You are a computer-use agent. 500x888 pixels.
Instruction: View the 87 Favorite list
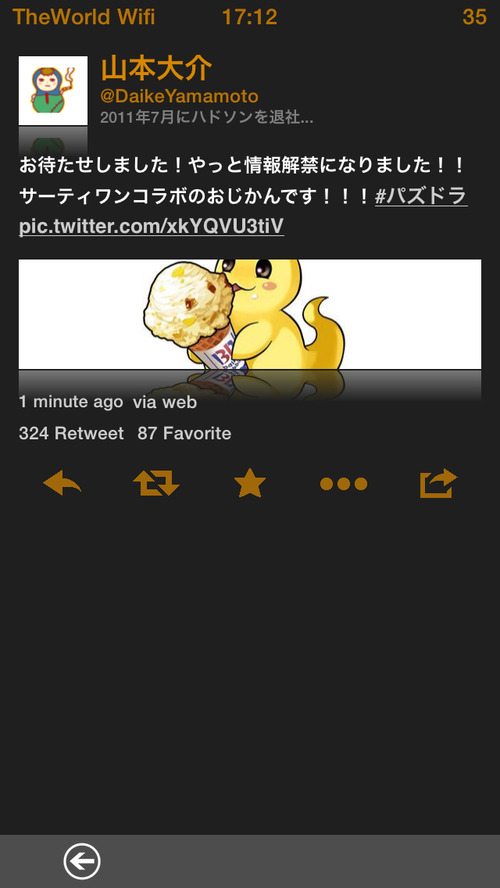(x=184, y=434)
